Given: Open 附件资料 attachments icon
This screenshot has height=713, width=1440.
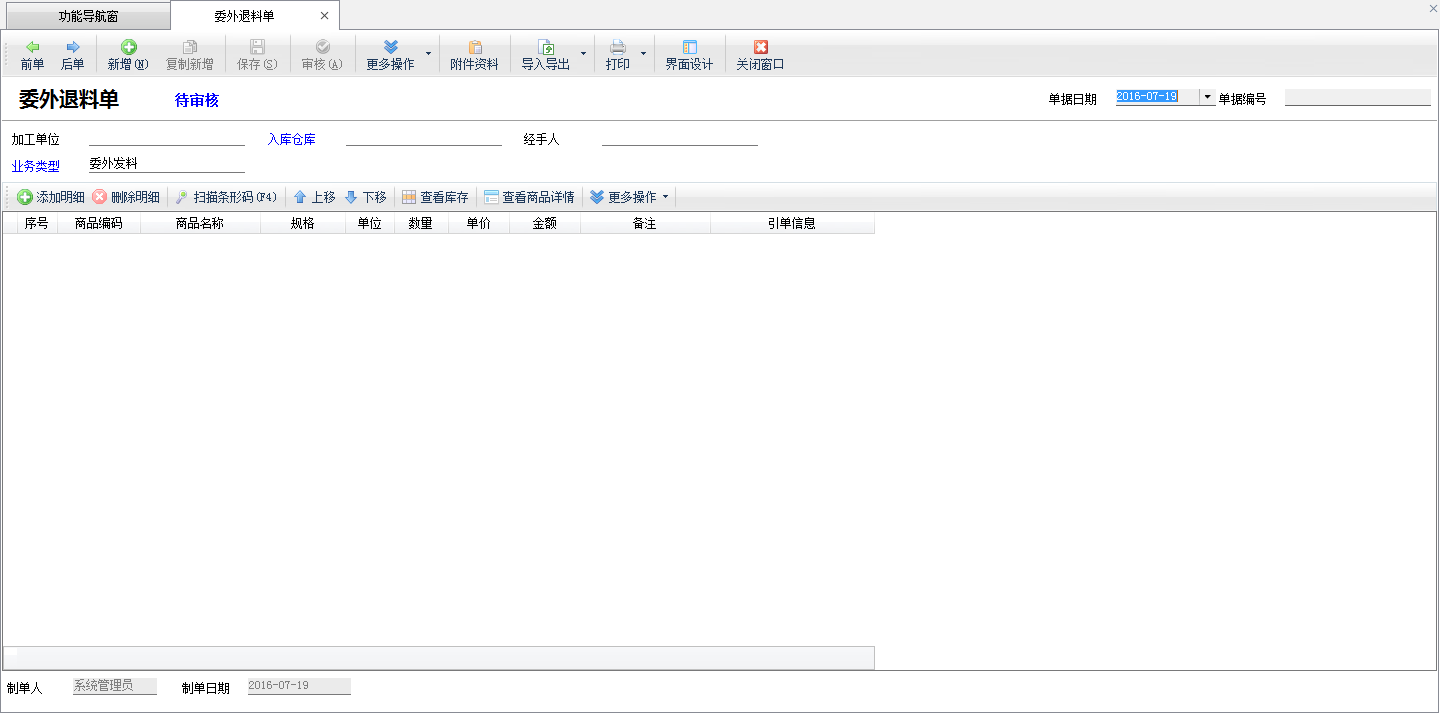Looking at the screenshot, I should (x=474, y=47).
